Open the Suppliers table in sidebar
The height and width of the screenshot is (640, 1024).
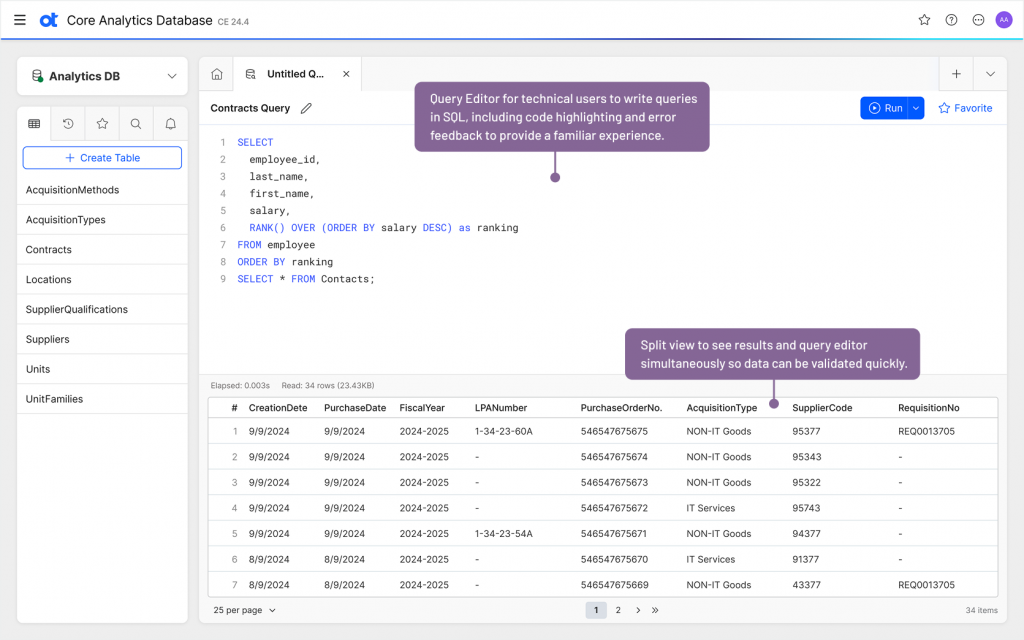48,339
